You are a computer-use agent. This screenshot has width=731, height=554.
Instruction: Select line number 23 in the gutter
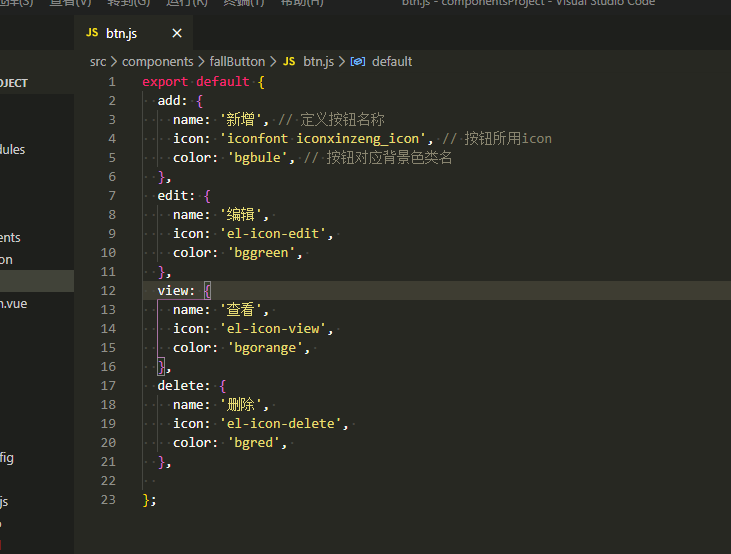pos(108,500)
